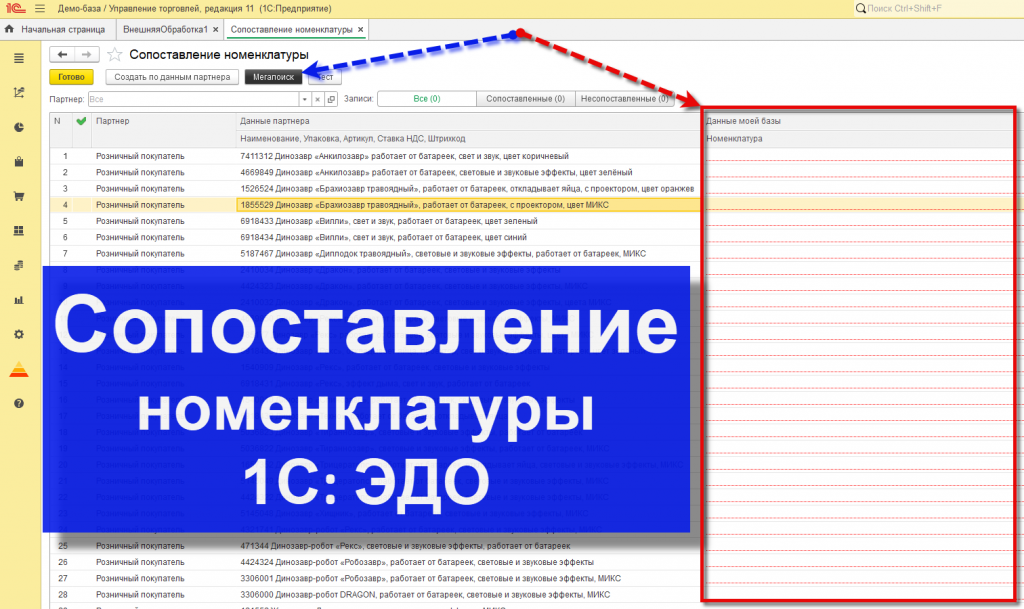Open the coins treasury icon in sidebar
This screenshot has width=1024, height=609.
(19, 265)
